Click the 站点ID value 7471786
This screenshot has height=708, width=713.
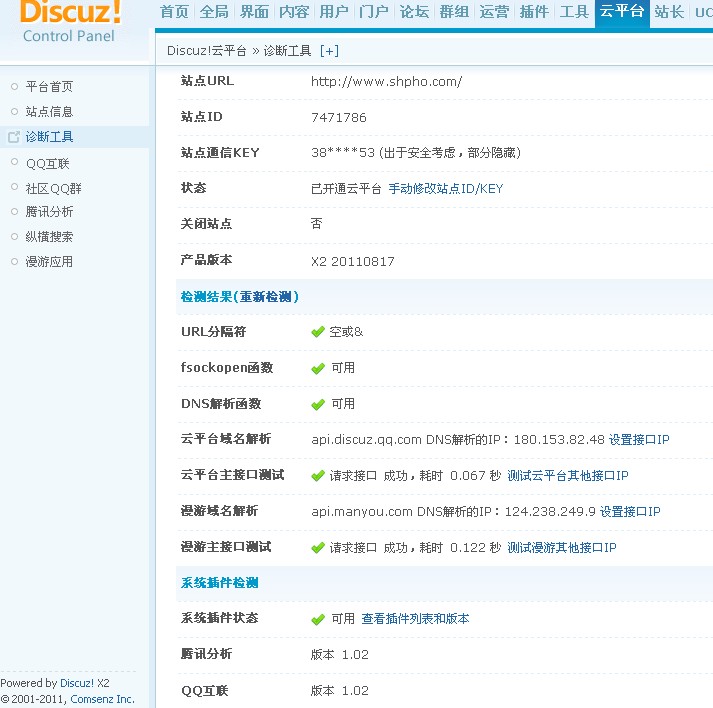(339, 117)
